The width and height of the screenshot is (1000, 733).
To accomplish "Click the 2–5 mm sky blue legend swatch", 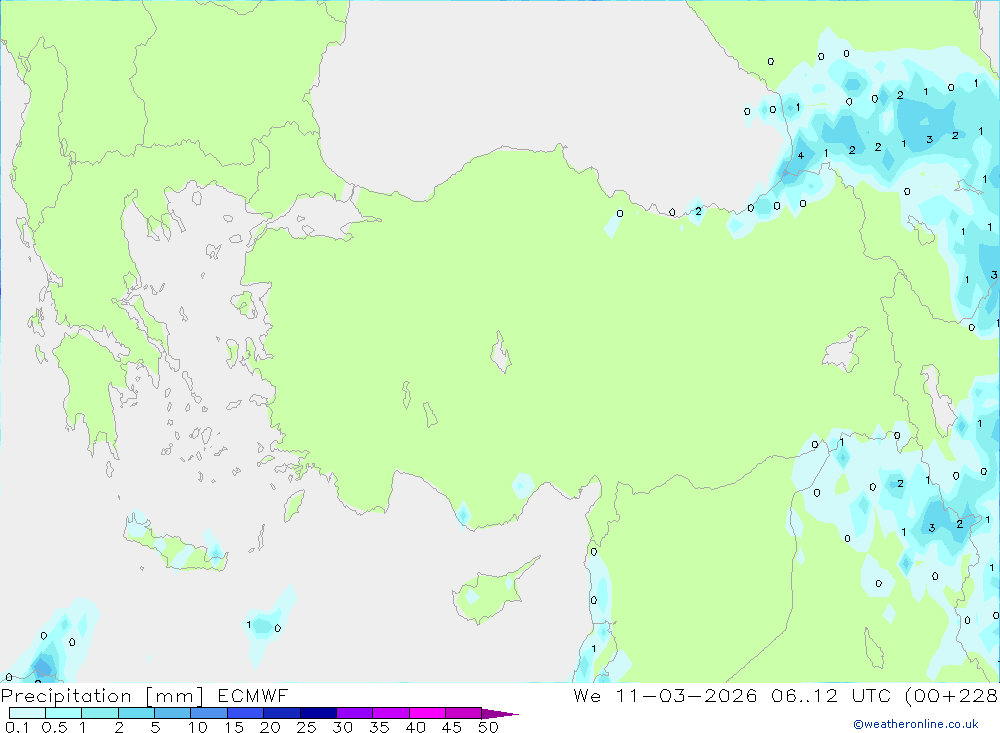I will click(x=136, y=713).
